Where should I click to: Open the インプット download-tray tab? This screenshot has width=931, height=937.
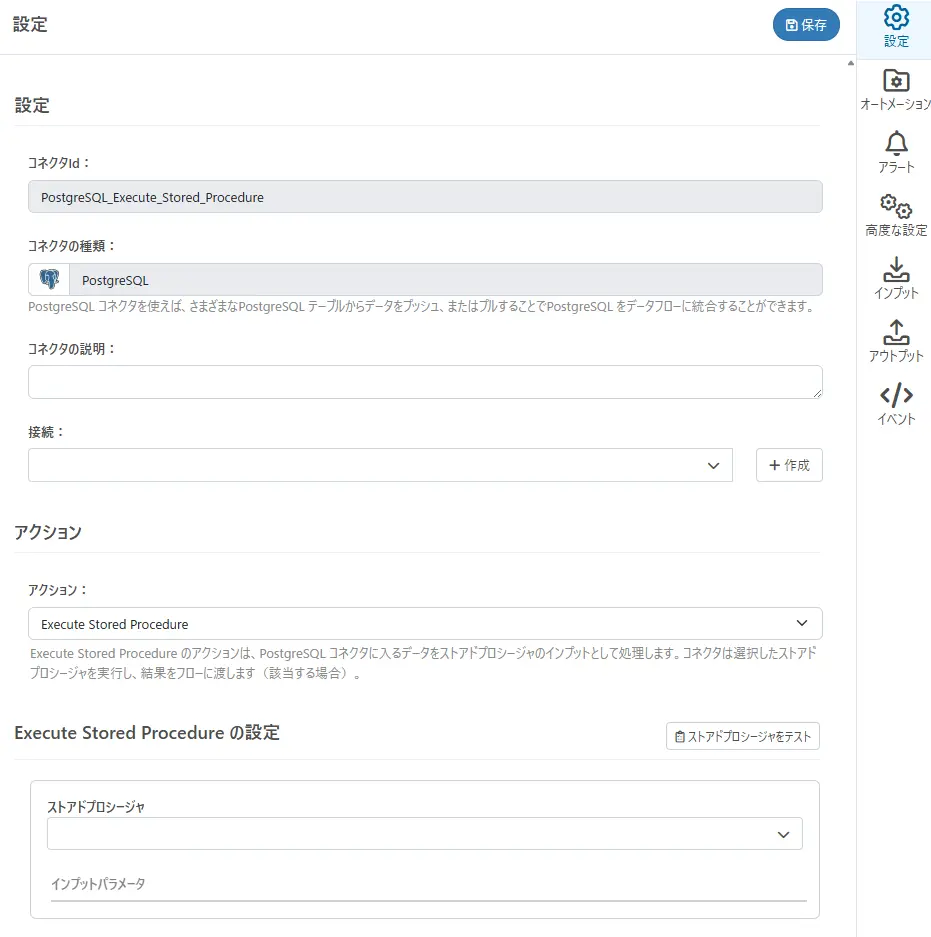click(x=896, y=278)
